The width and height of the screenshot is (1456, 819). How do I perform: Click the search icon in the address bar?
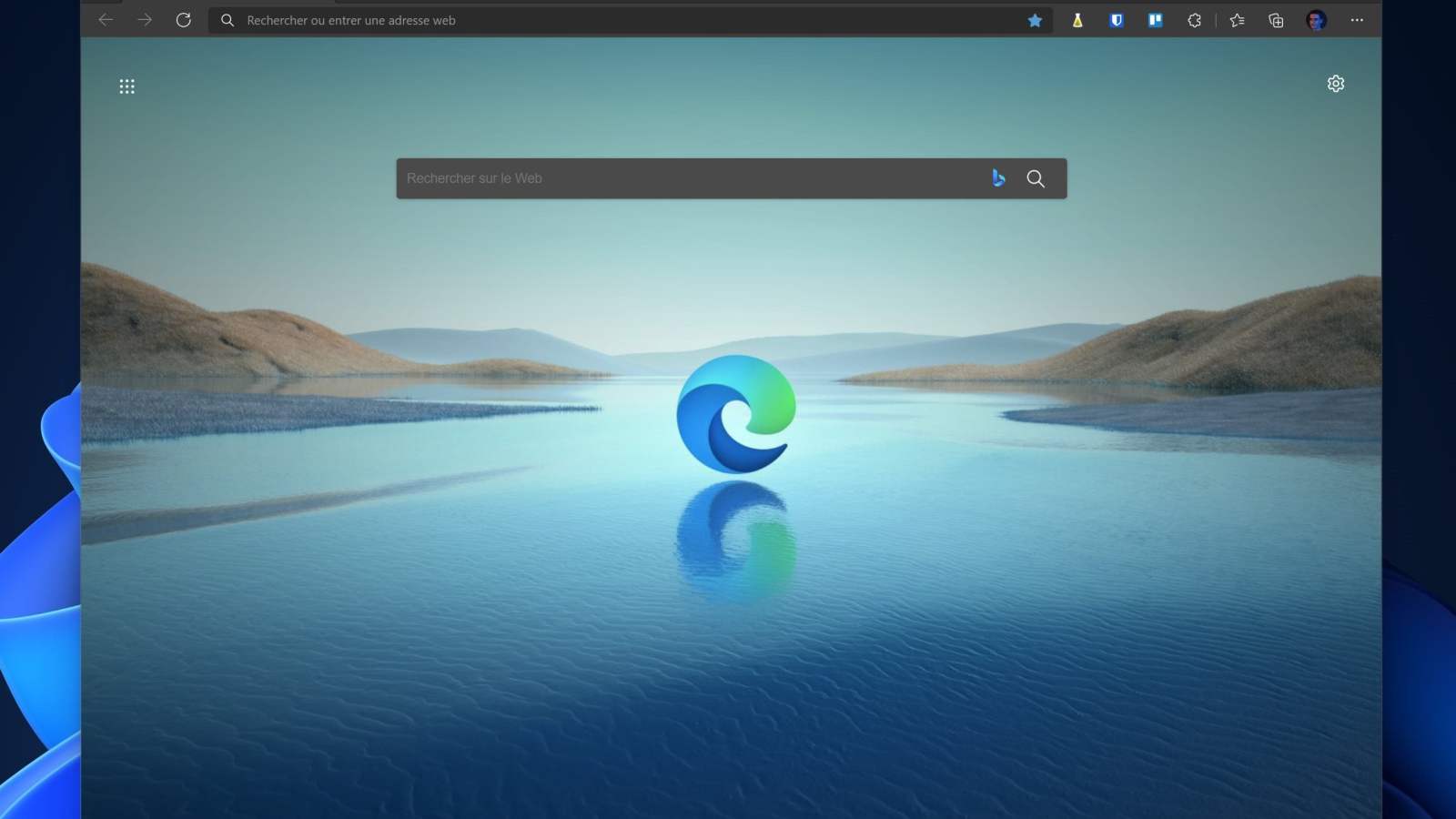pyautogui.click(x=227, y=20)
